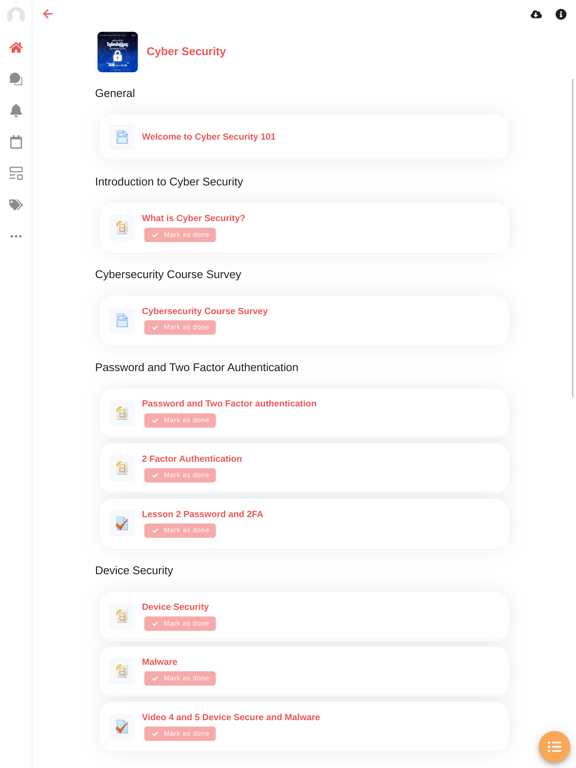576x768 pixels.
Task: Toggle Mark as done for Malware
Action: point(180,678)
